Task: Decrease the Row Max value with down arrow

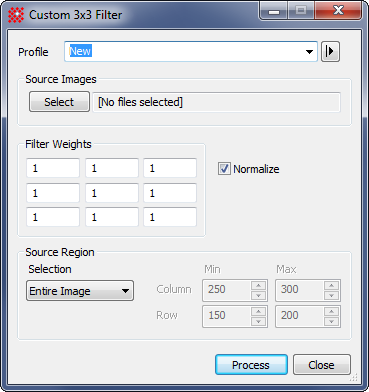Action: click(331, 321)
